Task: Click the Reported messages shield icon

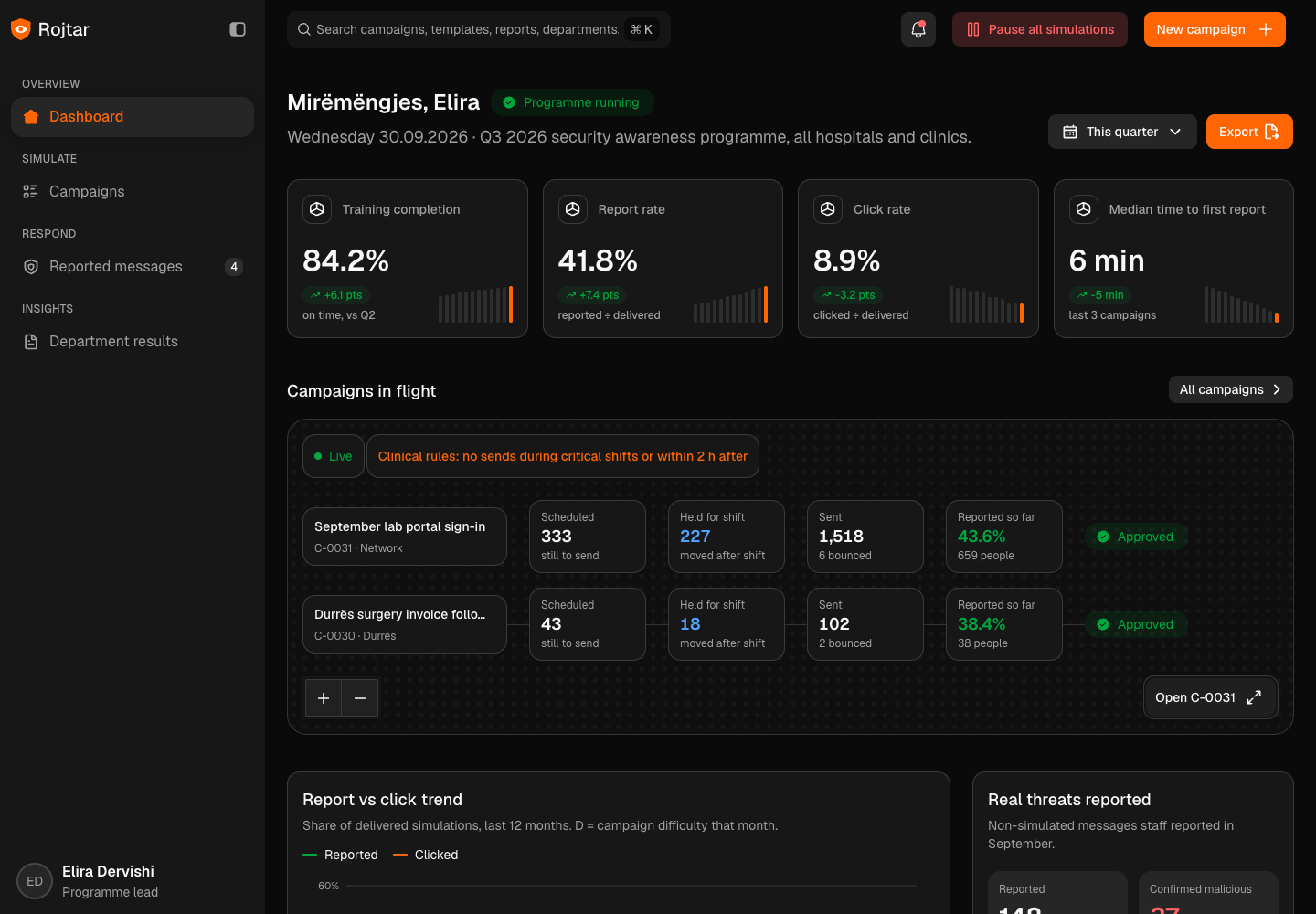Action: point(31,267)
